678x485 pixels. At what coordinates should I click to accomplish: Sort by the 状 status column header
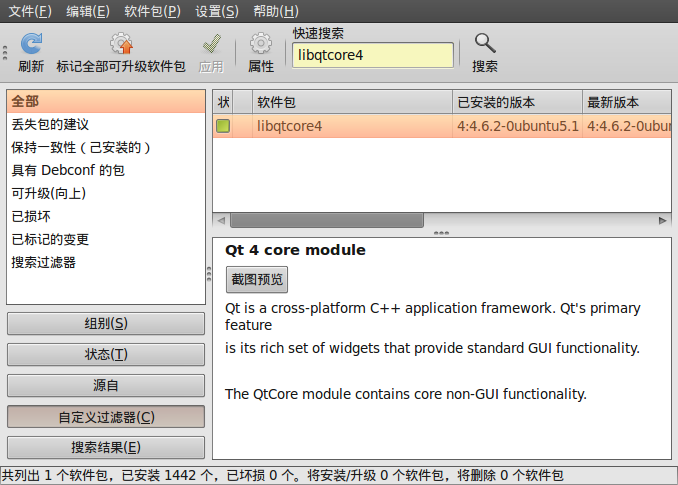coord(223,102)
